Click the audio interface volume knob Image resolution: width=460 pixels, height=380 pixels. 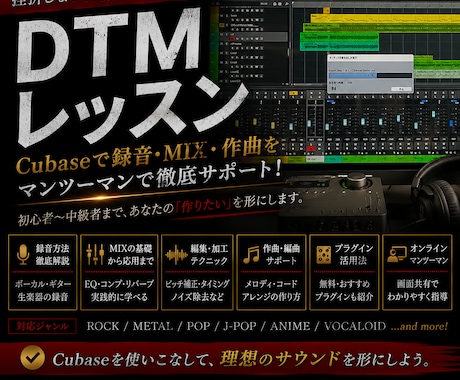[x=355, y=181]
